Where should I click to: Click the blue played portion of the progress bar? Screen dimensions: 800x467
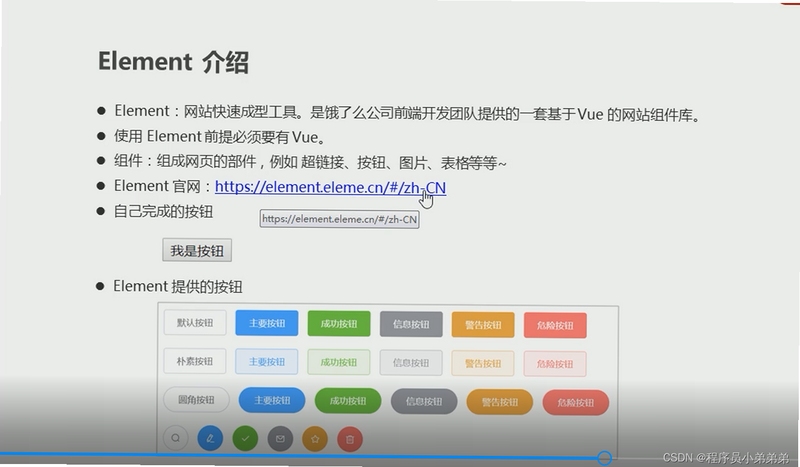click(298, 455)
